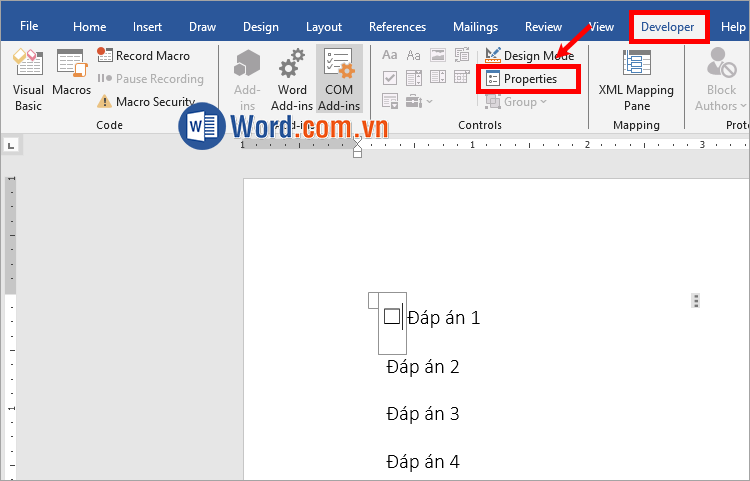Click the content control handle near Đáp án 1
Image resolution: width=750 pixels, height=481 pixels.
point(374,300)
